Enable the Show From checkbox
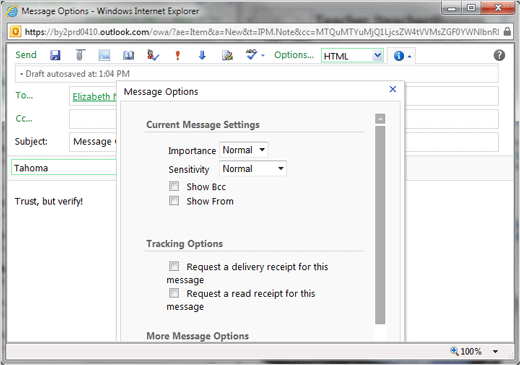Screen dimensions: 520x365 [174, 201]
